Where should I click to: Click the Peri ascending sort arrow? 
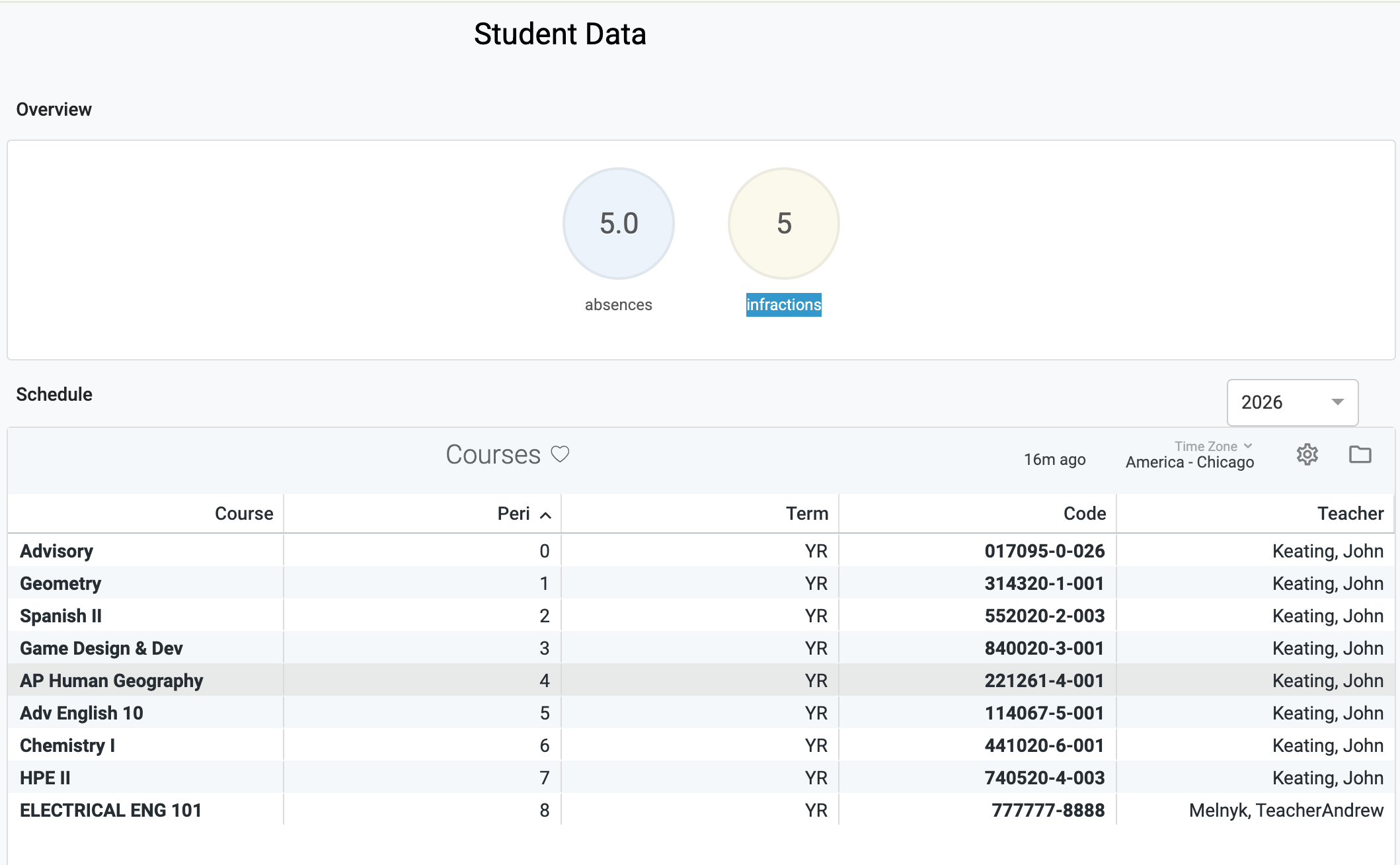pos(545,515)
